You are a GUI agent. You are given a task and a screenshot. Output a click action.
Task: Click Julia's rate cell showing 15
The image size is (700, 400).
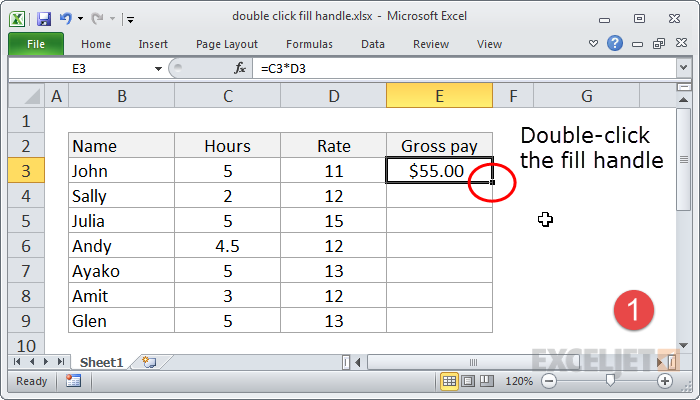click(333, 221)
